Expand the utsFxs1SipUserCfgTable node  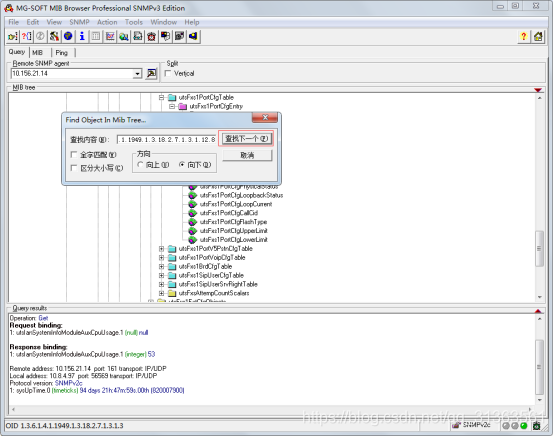[161, 275]
